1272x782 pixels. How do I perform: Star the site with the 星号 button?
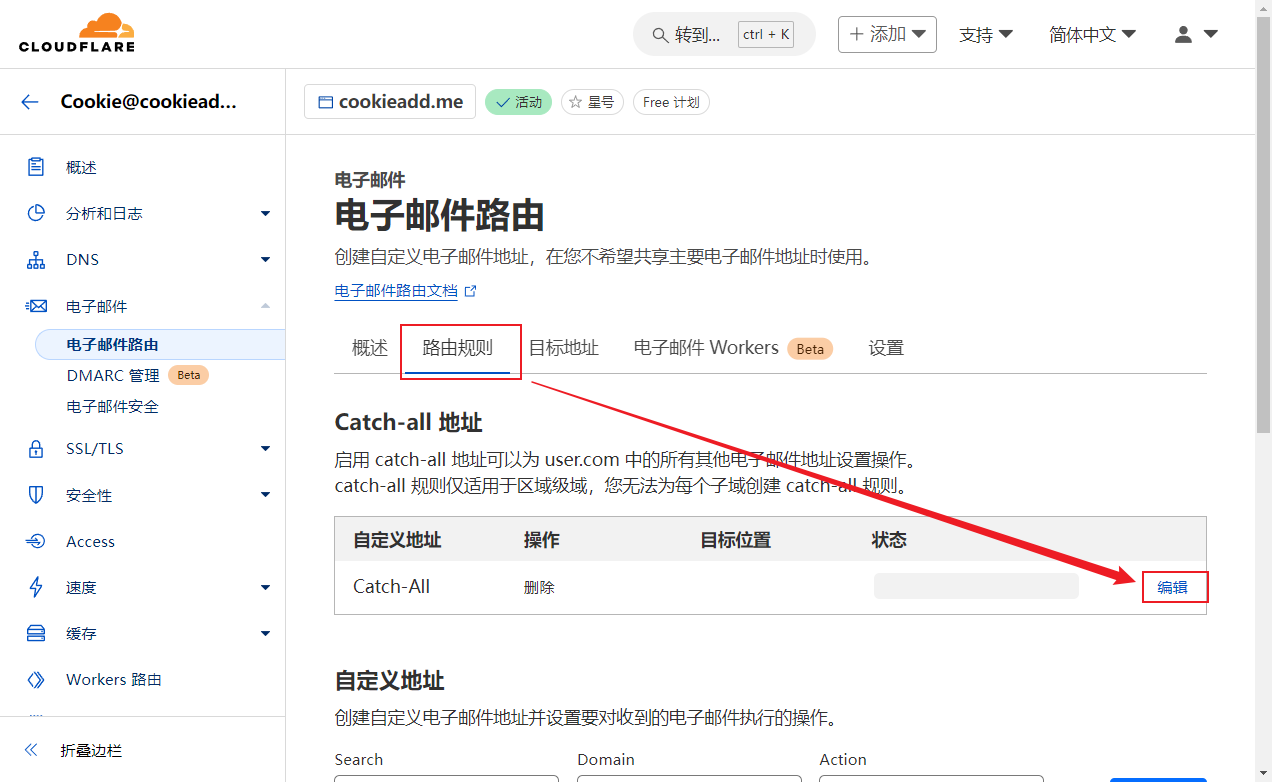pos(592,102)
